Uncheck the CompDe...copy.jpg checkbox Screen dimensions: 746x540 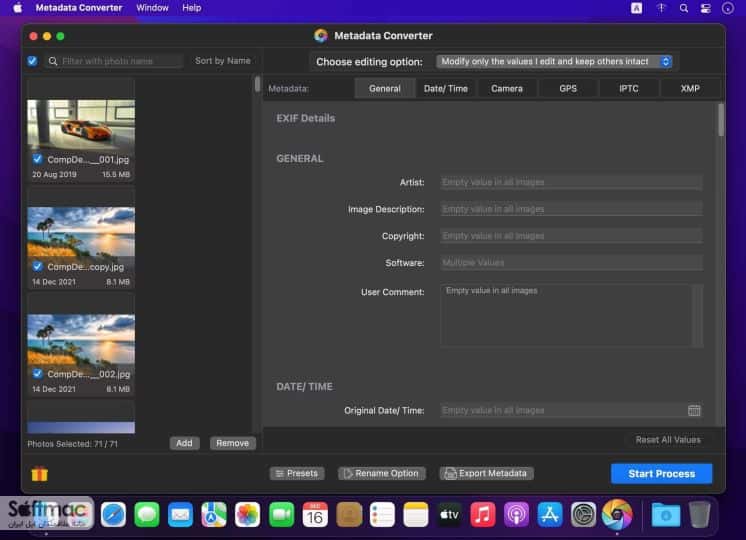pos(37,266)
